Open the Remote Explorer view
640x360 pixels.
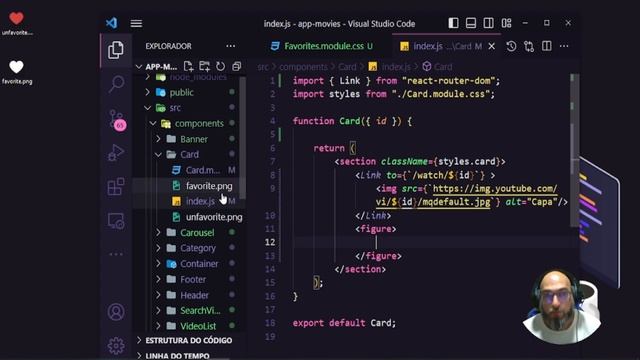click(x=116, y=221)
